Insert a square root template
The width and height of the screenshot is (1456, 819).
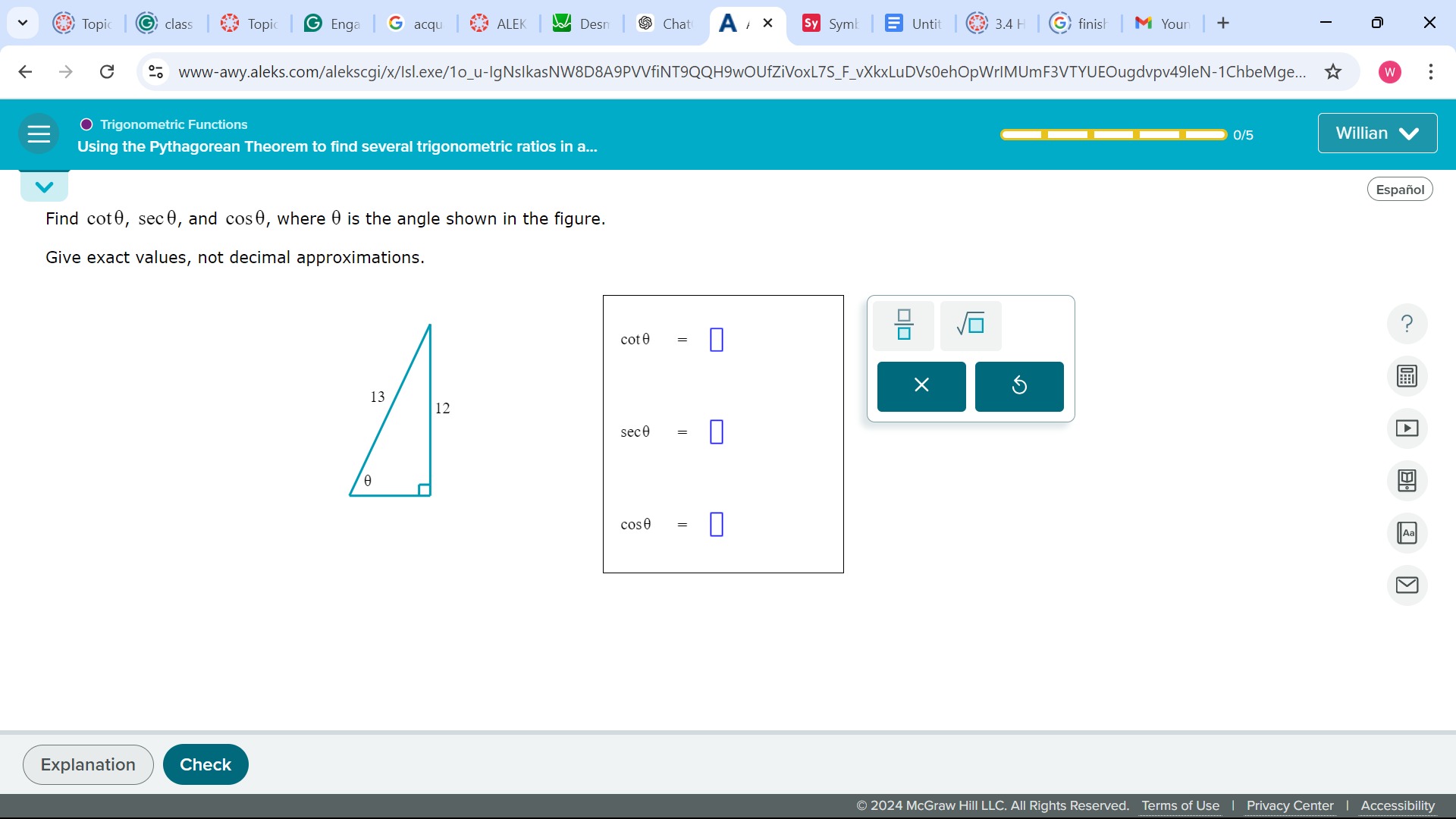pyautogui.click(x=971, y=325)
